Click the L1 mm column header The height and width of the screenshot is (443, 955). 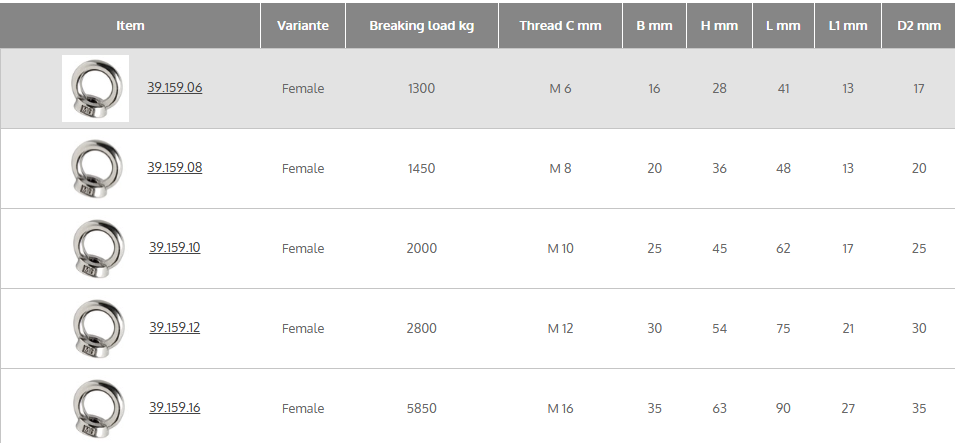coord(848,25)
